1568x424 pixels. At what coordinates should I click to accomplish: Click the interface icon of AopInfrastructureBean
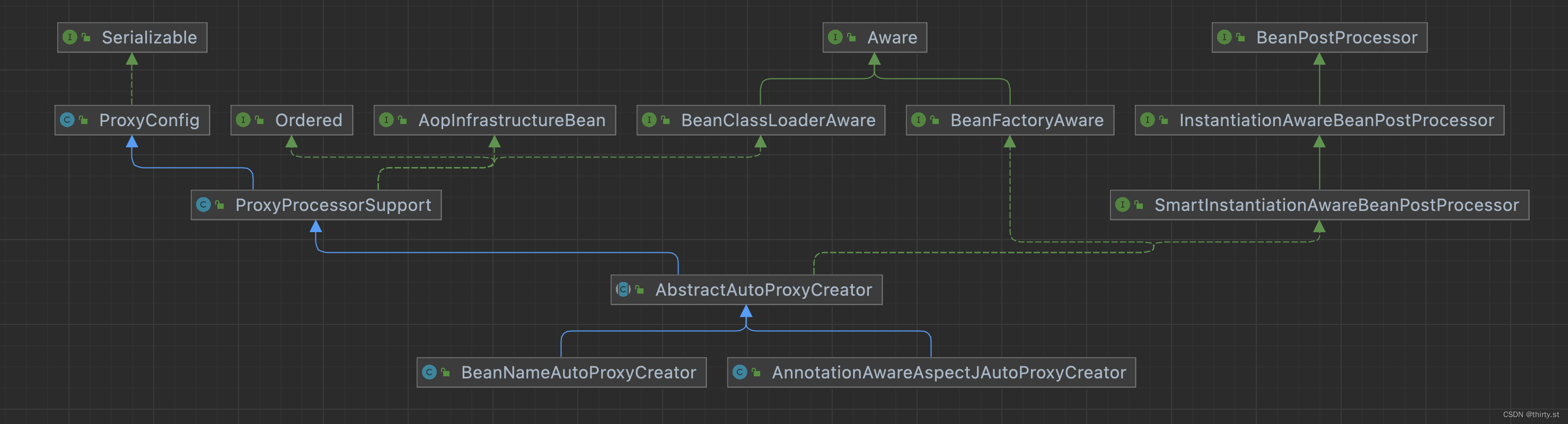coord(386,120)
